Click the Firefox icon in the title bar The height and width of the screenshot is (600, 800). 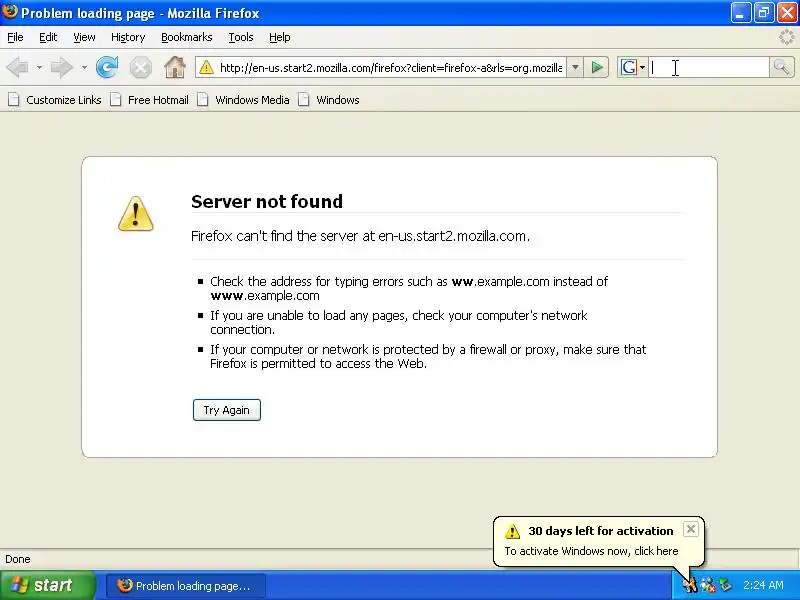(x=10, y=11)
